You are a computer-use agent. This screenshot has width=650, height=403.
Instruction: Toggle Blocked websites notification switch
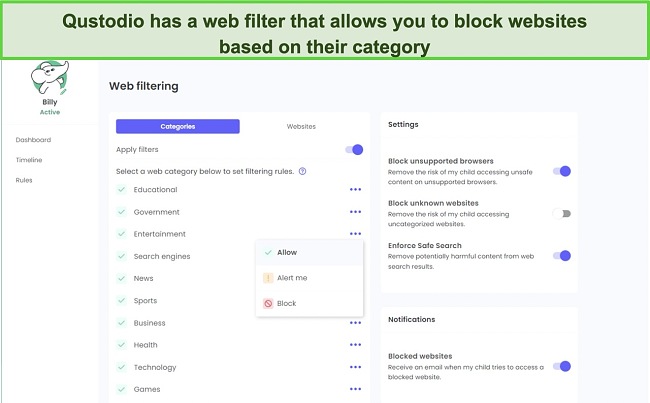coord(562,366)
